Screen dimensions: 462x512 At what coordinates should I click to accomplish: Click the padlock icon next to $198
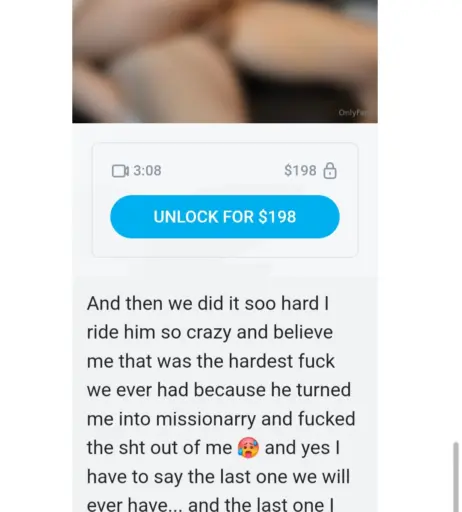(330, 171)
